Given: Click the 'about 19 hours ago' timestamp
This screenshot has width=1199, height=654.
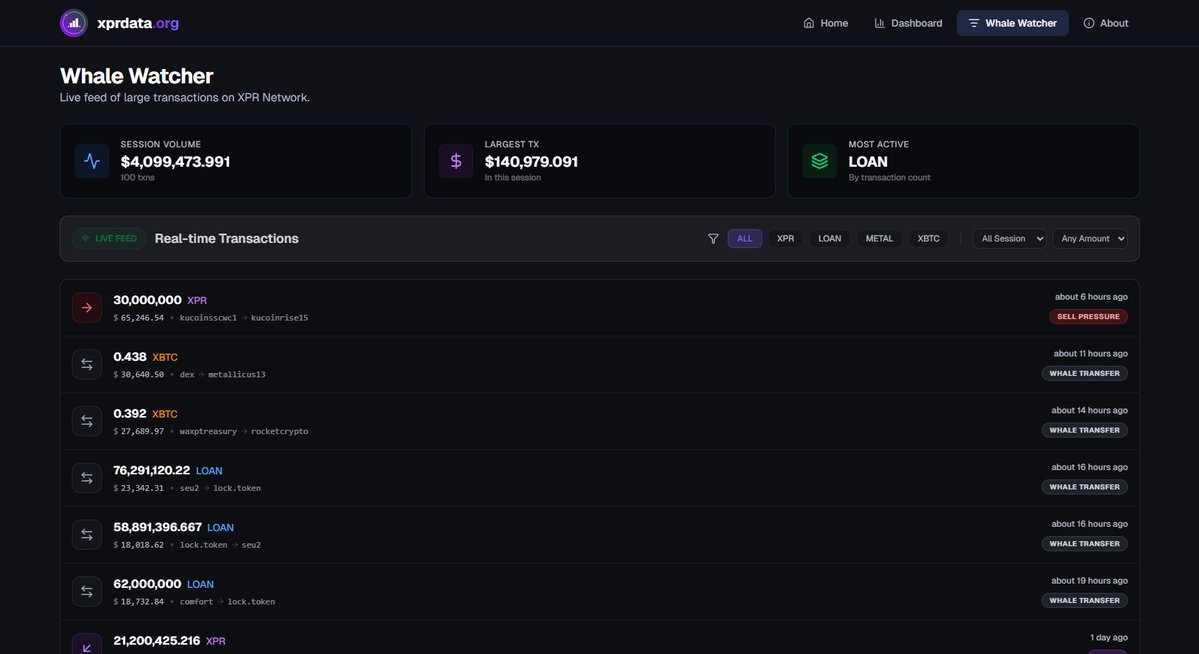Looking at the screenshot, I should point(1090,581).
